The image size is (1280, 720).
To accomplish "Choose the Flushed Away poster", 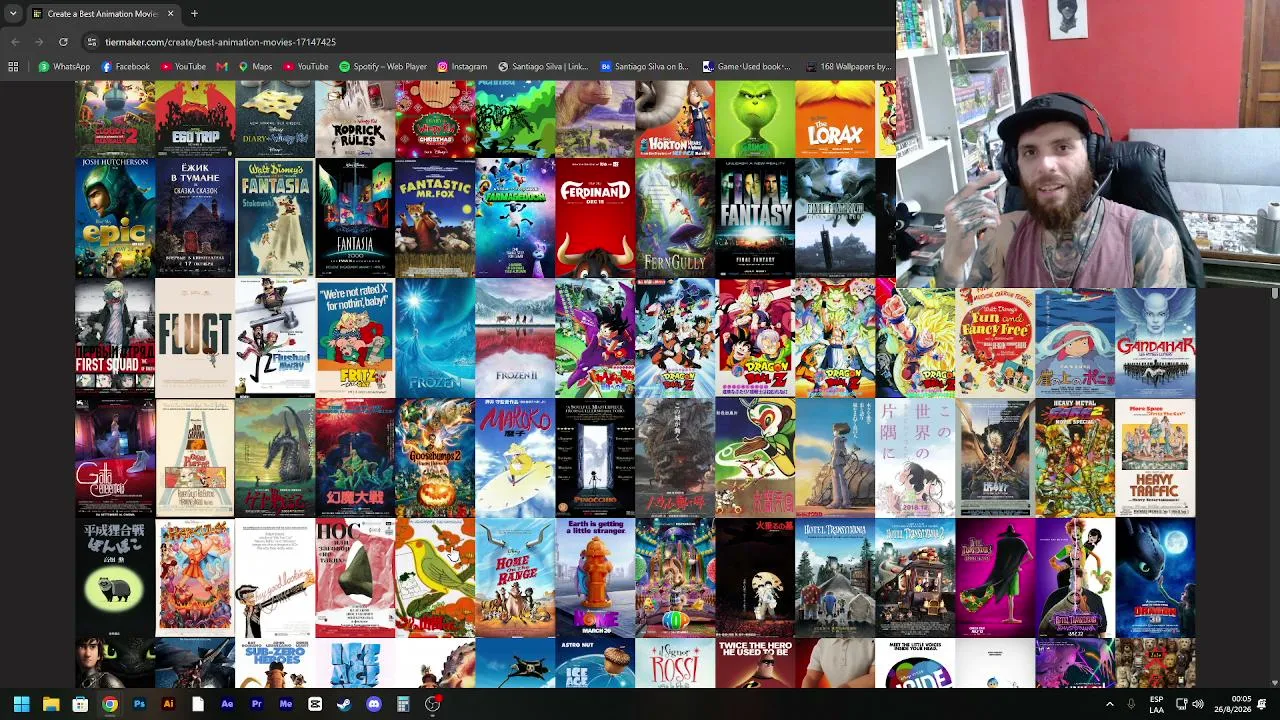I will (x=275, y=338).
